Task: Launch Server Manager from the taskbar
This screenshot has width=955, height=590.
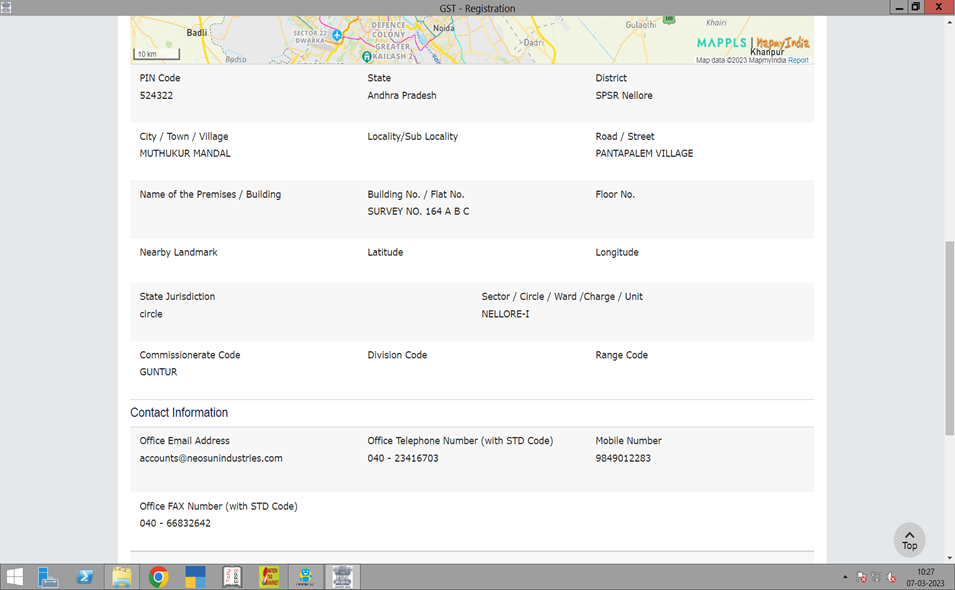Action: click(x=48, y=577)
